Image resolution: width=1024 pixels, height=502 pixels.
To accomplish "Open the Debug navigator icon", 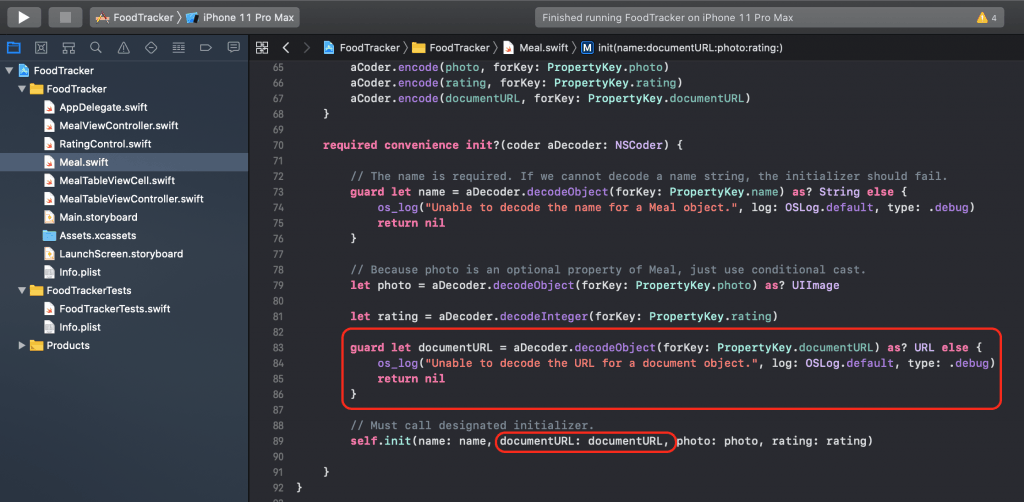I will pos(178,48).
